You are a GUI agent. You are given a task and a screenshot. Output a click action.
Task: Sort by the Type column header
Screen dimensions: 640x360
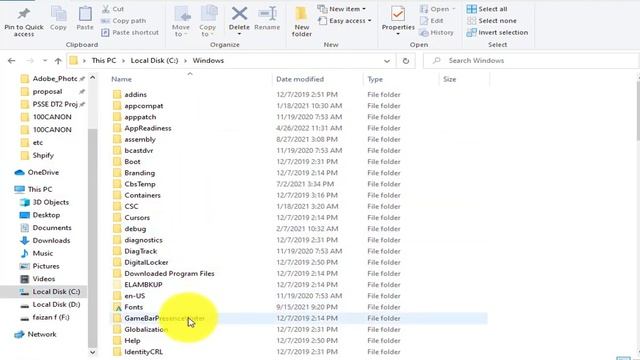tap(375, 79)
